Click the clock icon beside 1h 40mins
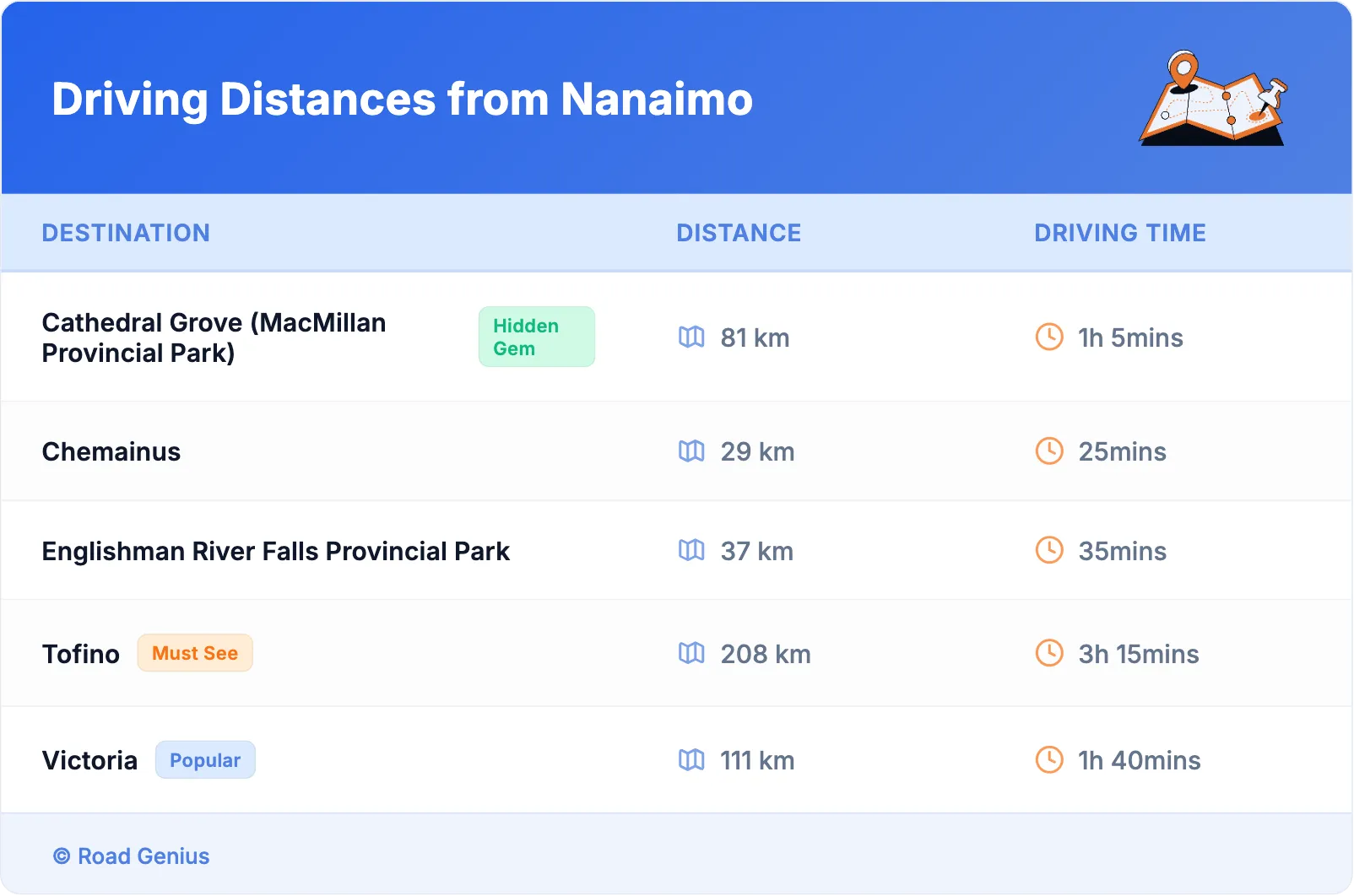1354x896 pixels. tap(1049, 760)
